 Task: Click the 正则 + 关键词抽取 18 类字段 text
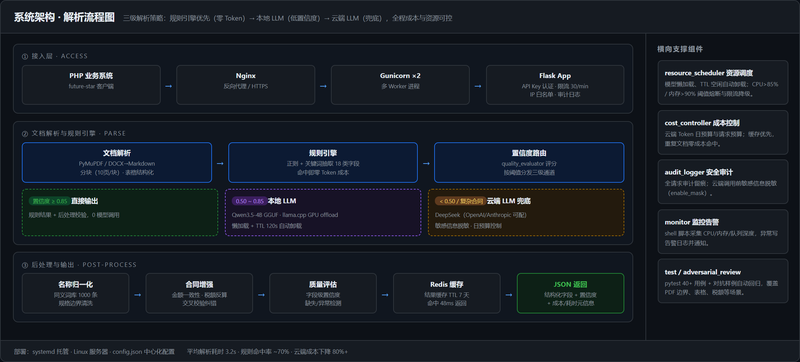click(x=323, y=164)
